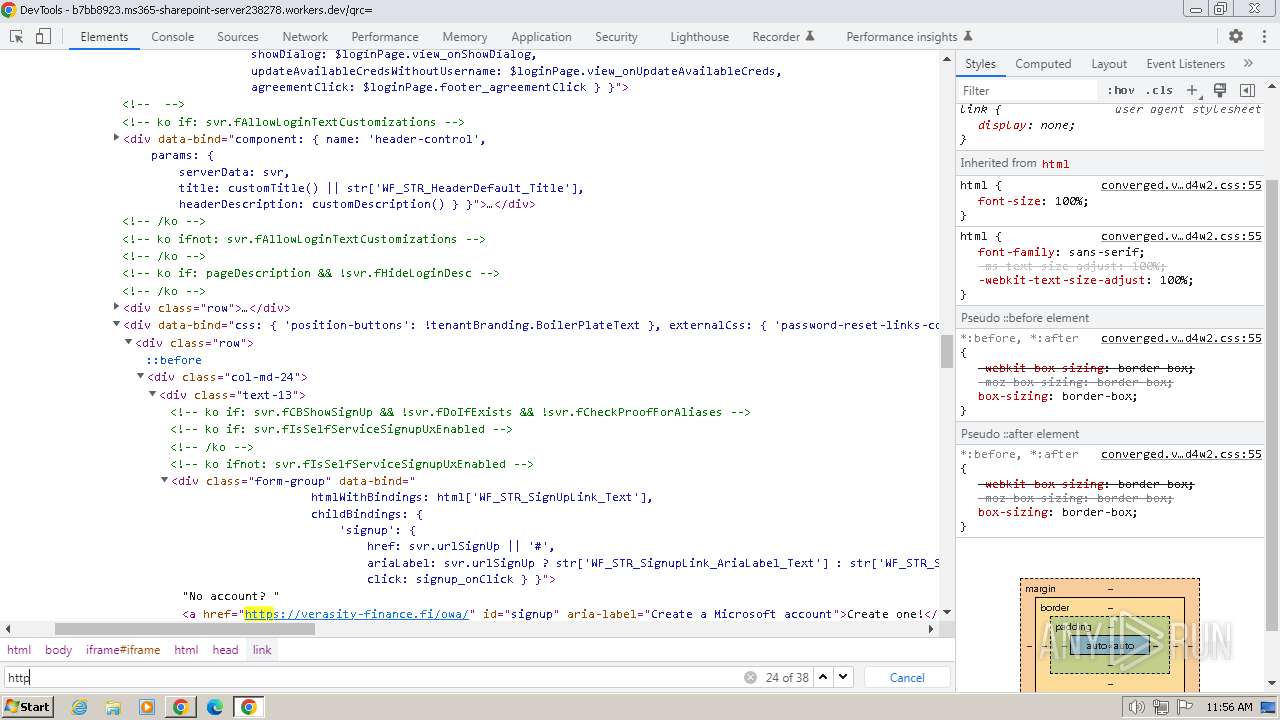Collapse the div class="col-md-24" node
This screenshot has width=1280, height=720.
pos(140,377)
